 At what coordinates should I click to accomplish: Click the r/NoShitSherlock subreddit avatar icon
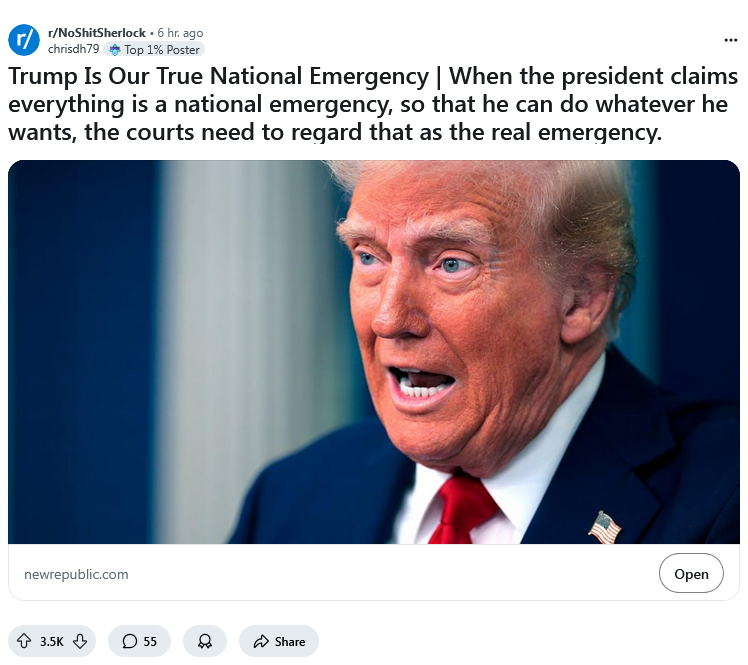point(24,40)
